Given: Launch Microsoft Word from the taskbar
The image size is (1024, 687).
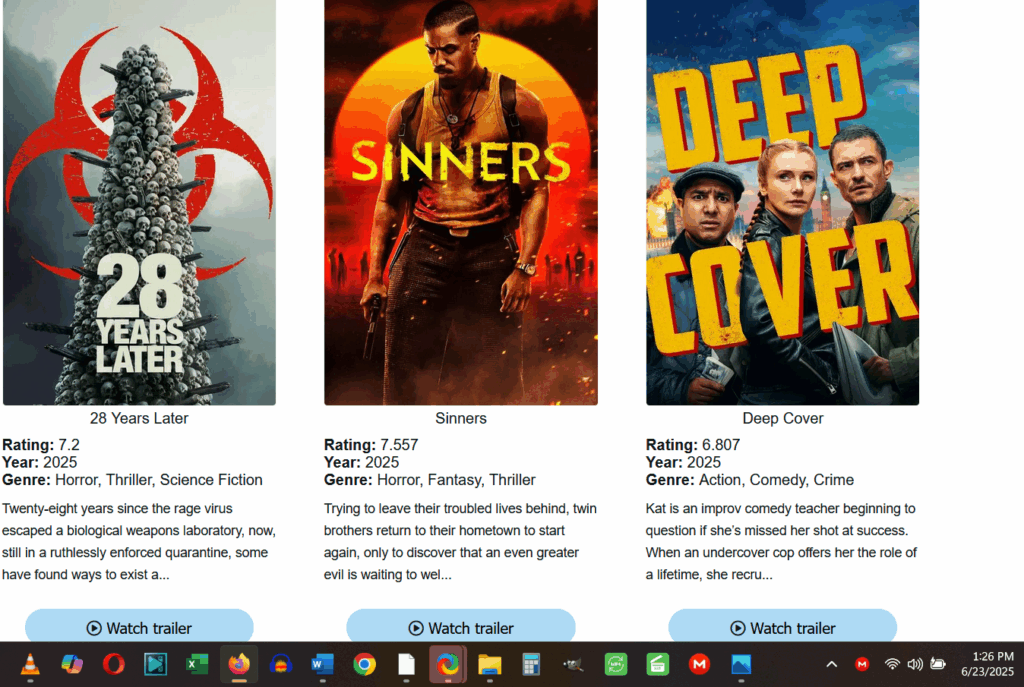Looking at the screenshot, I should (x=323, y=664).
